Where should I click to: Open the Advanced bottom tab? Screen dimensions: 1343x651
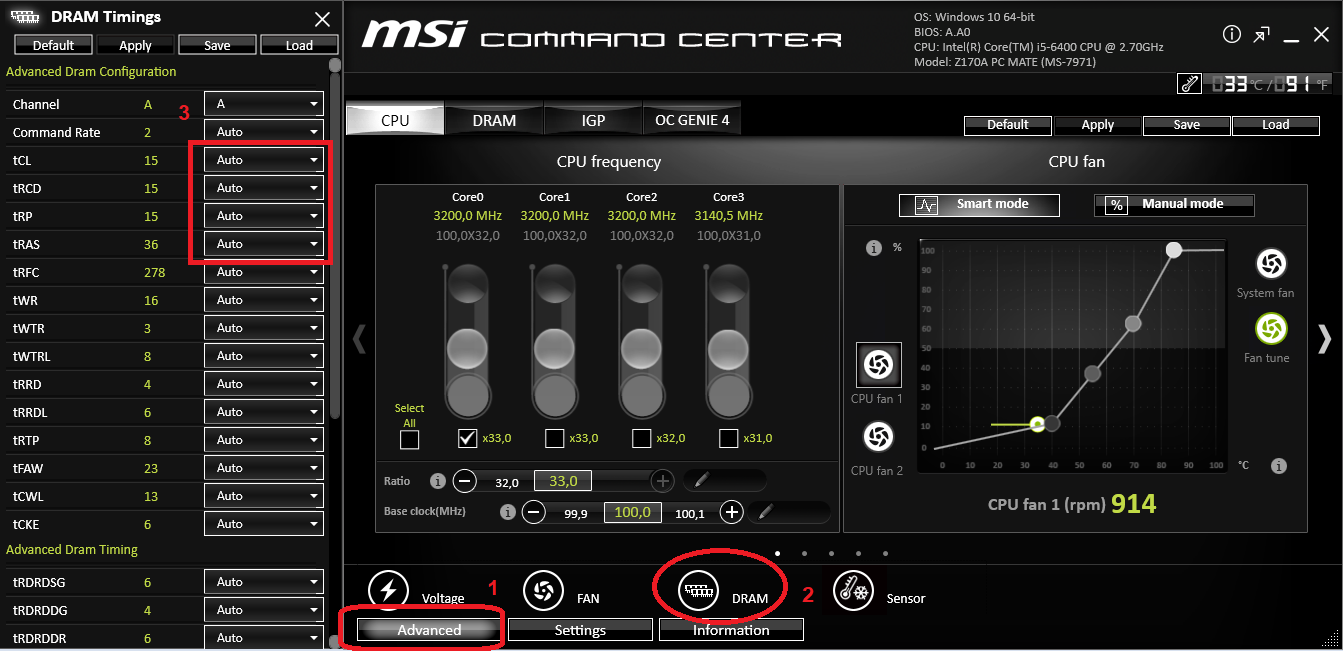click(x=429, y=630)
